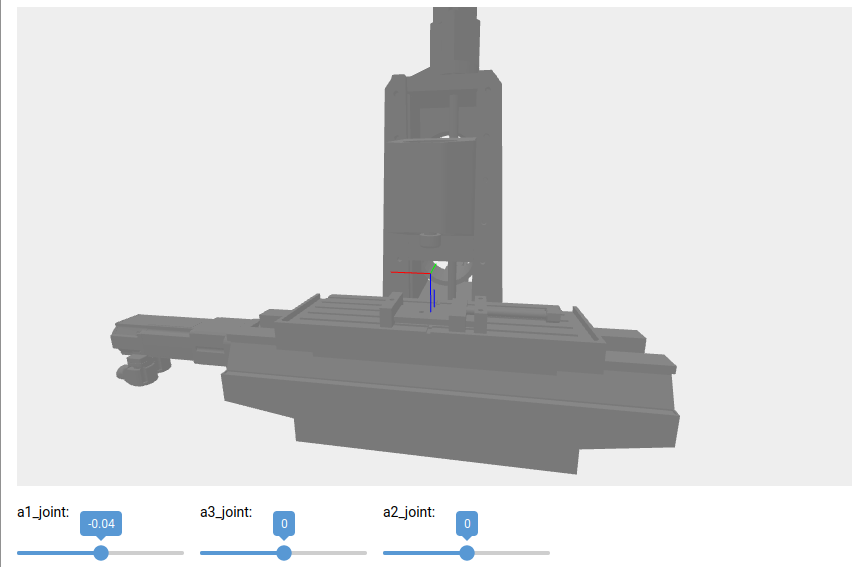This screenshot has width=859, height=567.
Task: Click the a1_joint label
Action: [x=43, y=512]
